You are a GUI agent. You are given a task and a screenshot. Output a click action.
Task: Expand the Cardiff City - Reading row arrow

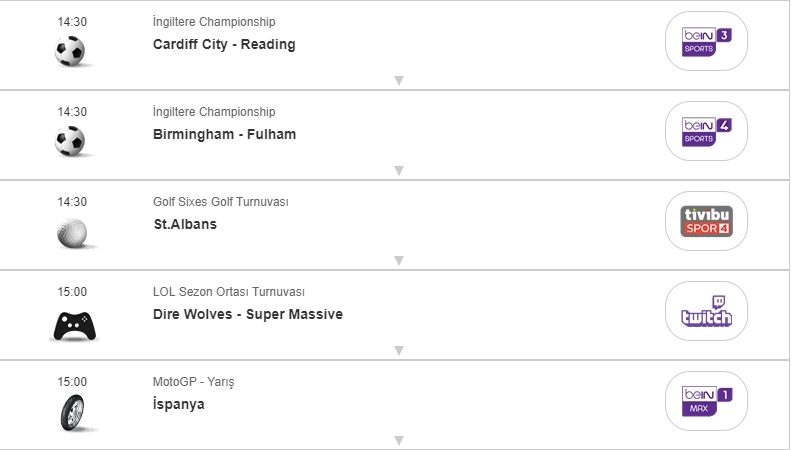(398, 81)
